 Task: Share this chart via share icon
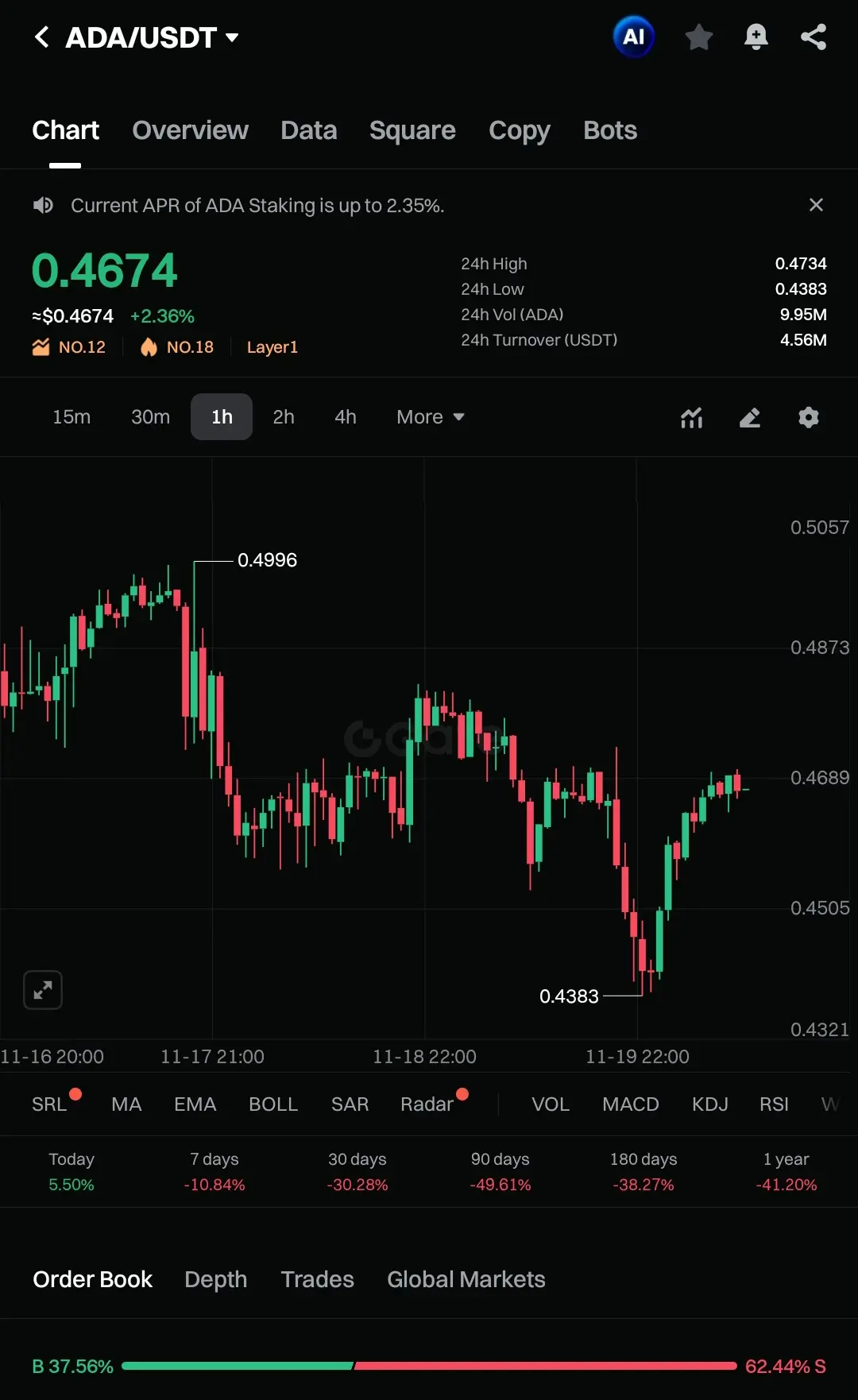(x=814, y=37)
